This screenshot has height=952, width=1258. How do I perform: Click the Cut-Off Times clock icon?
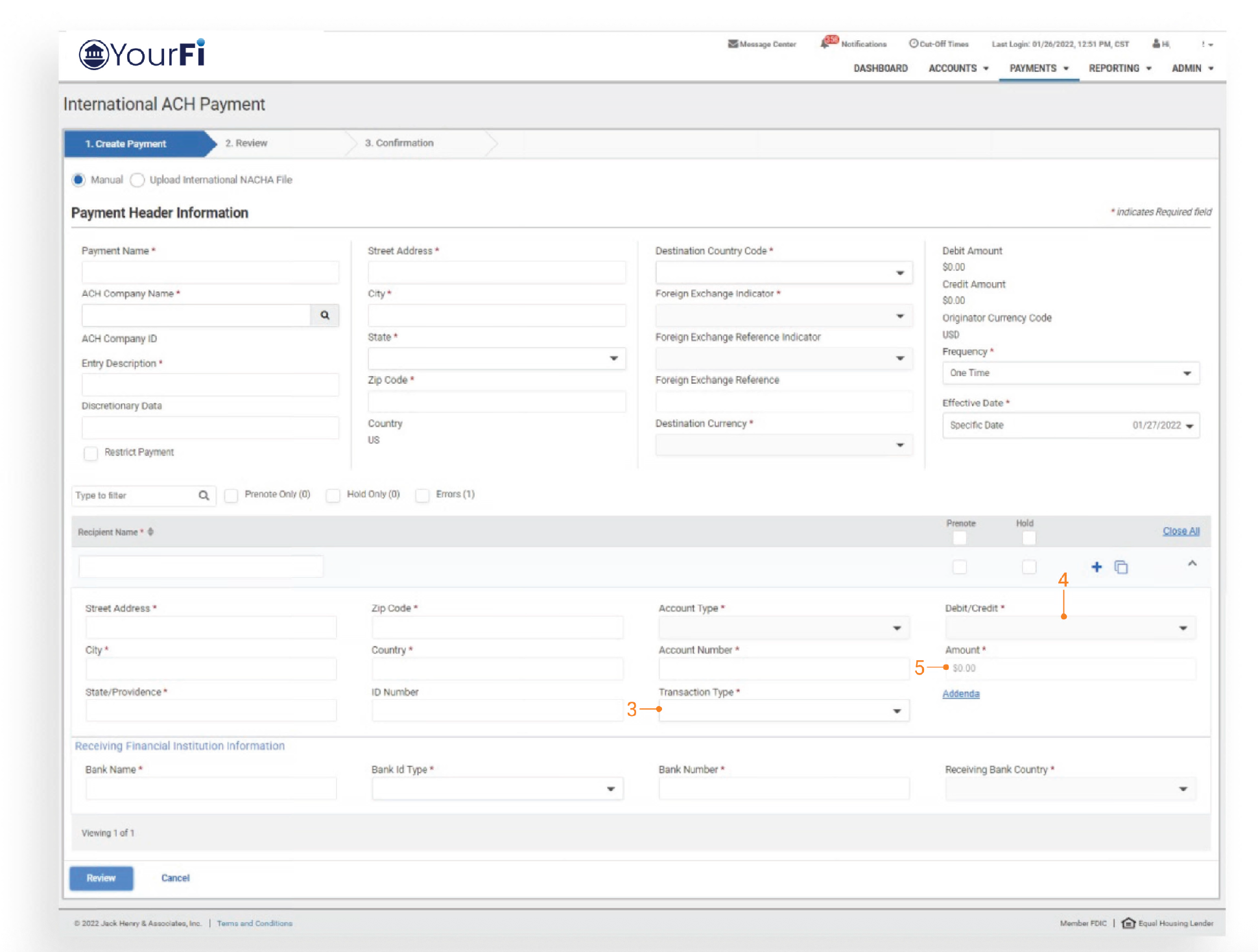(913, 43)
